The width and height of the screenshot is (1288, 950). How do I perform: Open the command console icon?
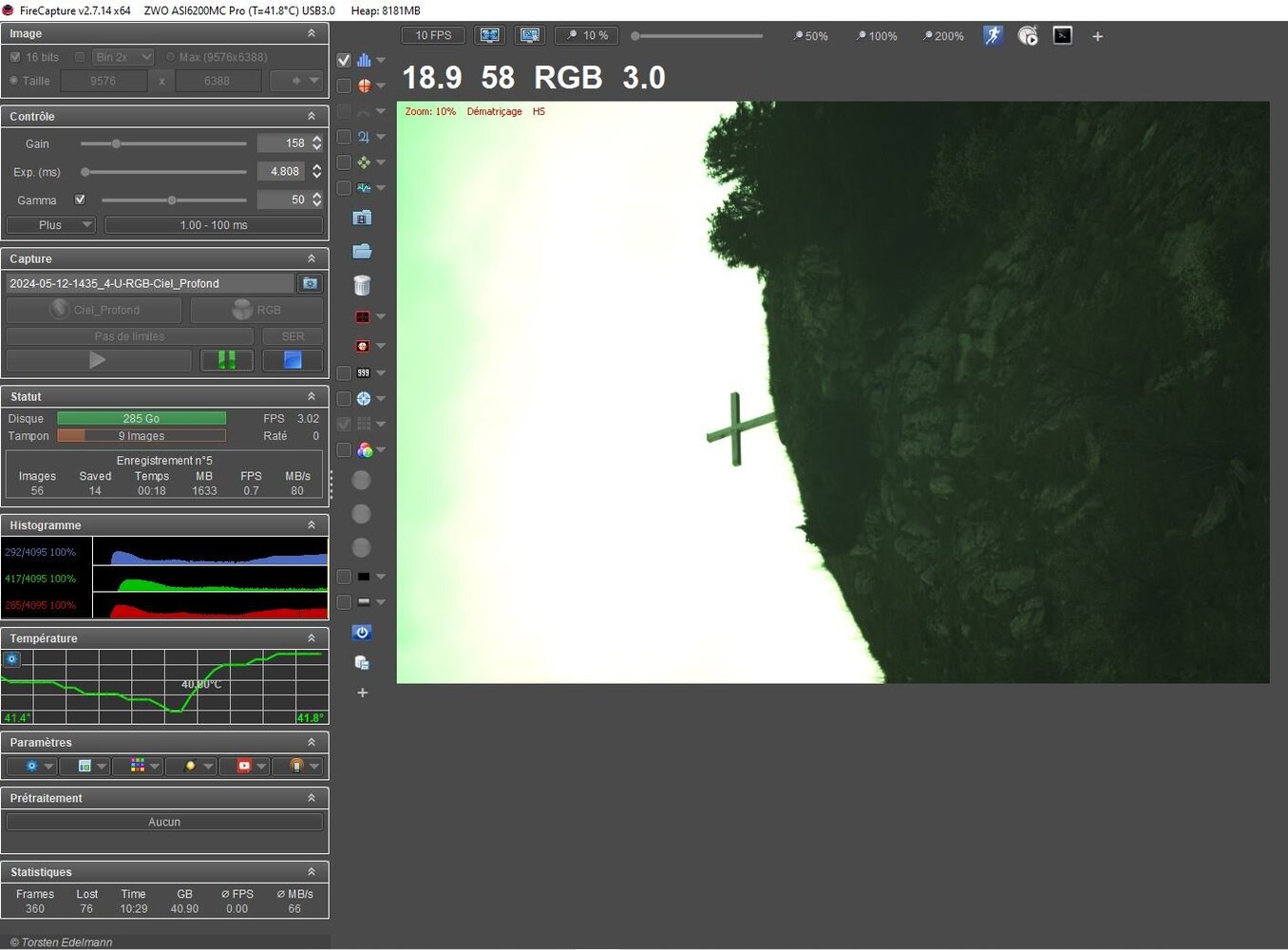pos(1063,36)
